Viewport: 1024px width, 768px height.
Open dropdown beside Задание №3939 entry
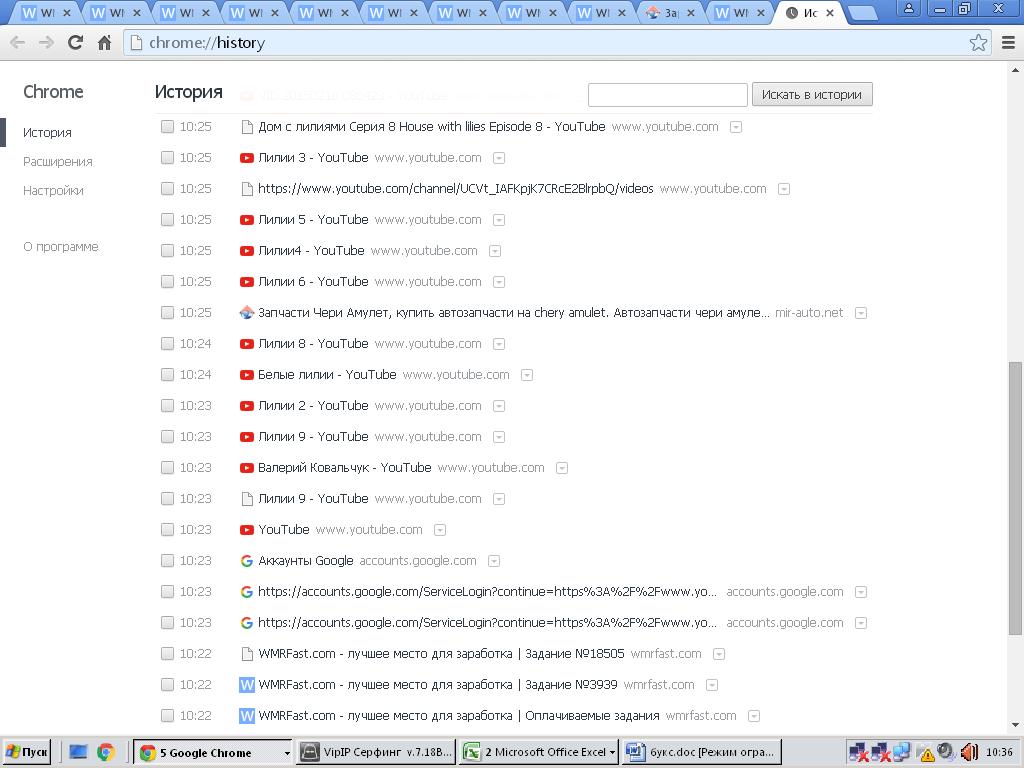712,685
